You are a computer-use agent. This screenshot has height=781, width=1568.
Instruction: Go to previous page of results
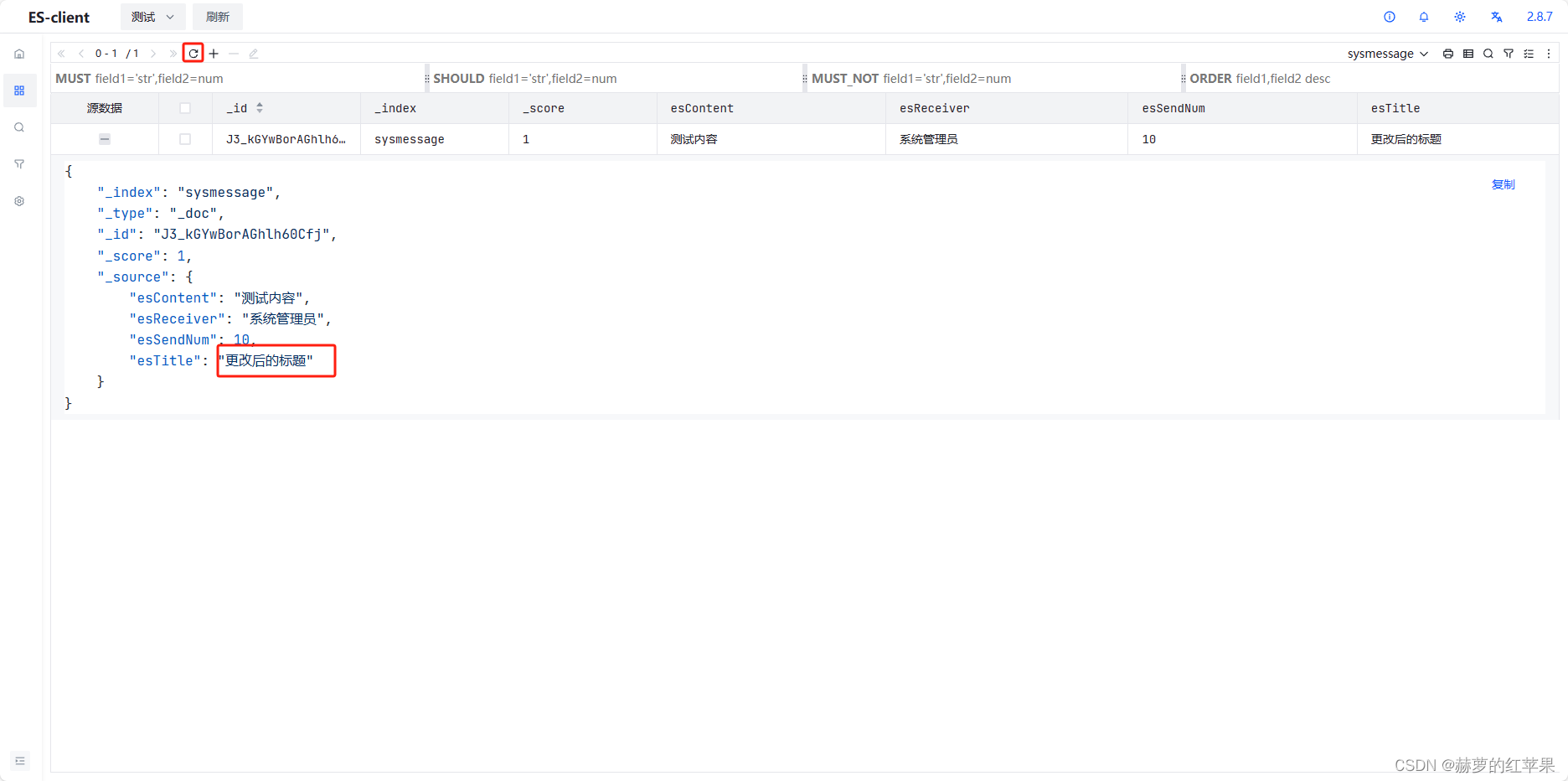tap(80, 54)
